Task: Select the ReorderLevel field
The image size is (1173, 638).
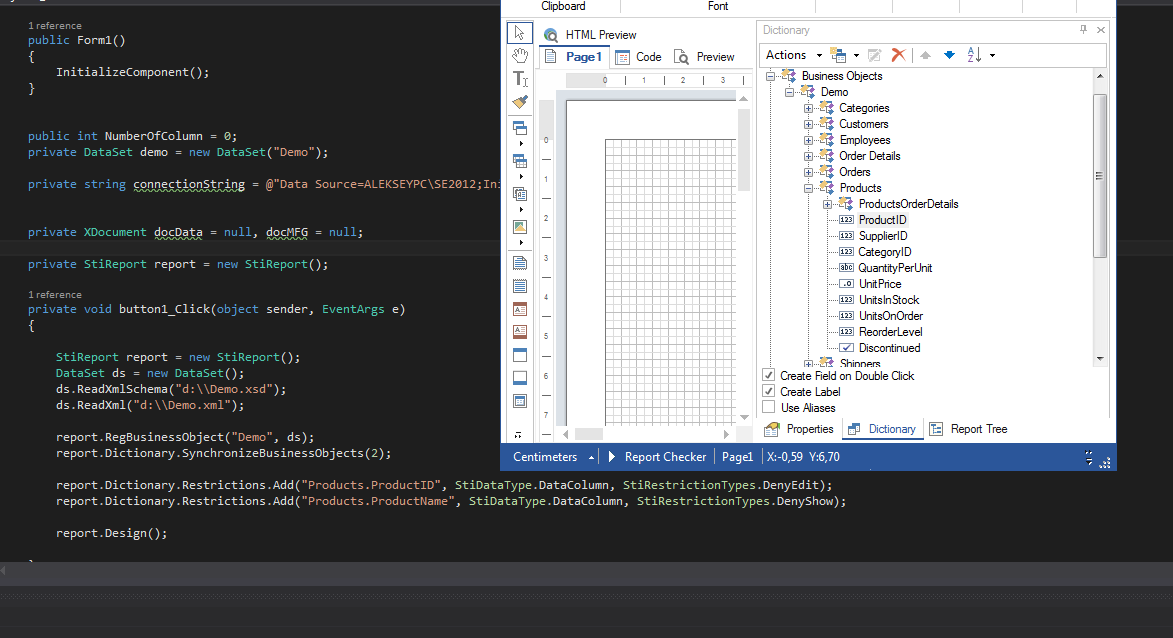Action: pos(890,332)
